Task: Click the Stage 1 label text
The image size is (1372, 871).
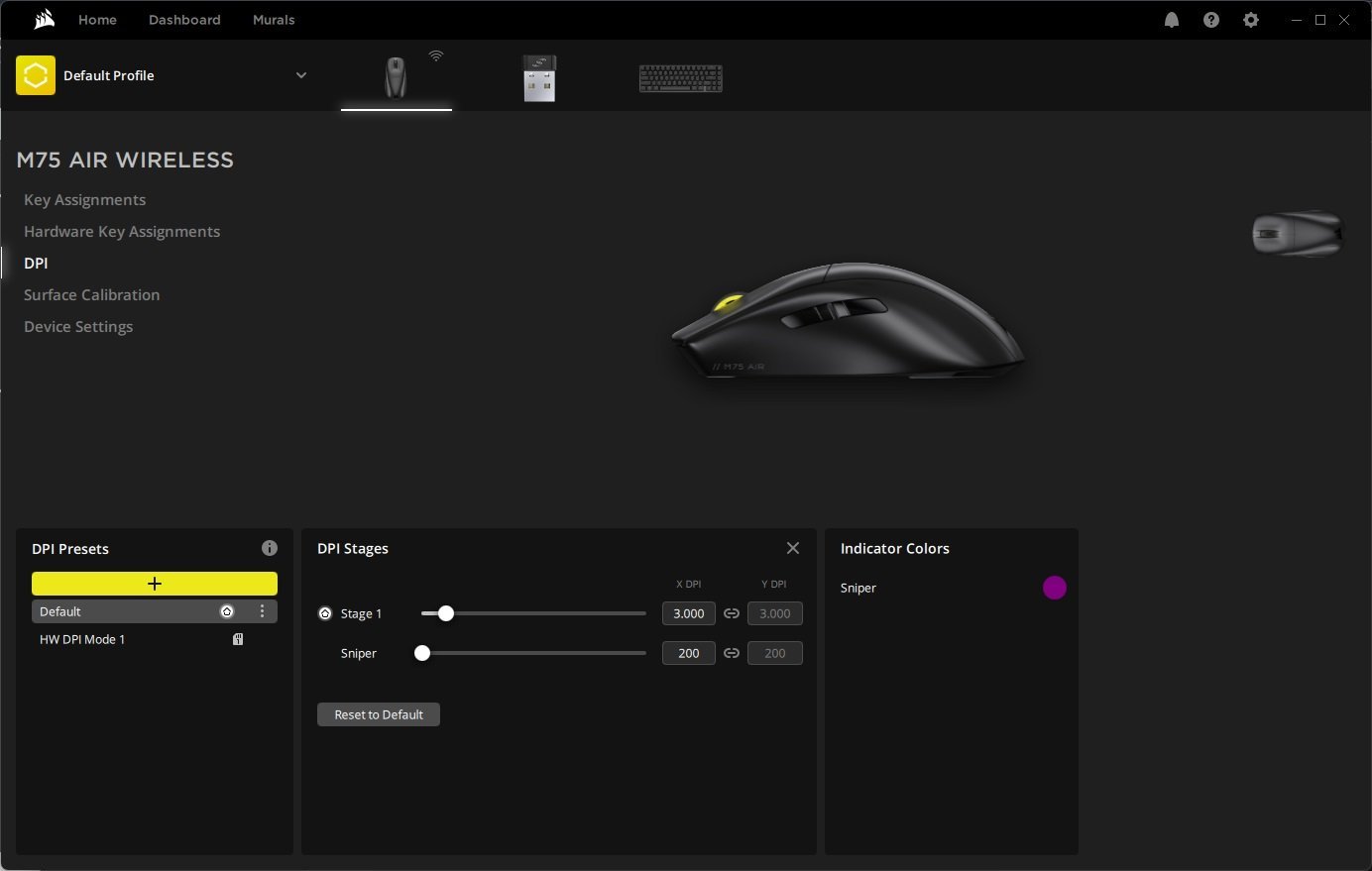Action: (x=361, y=613)
